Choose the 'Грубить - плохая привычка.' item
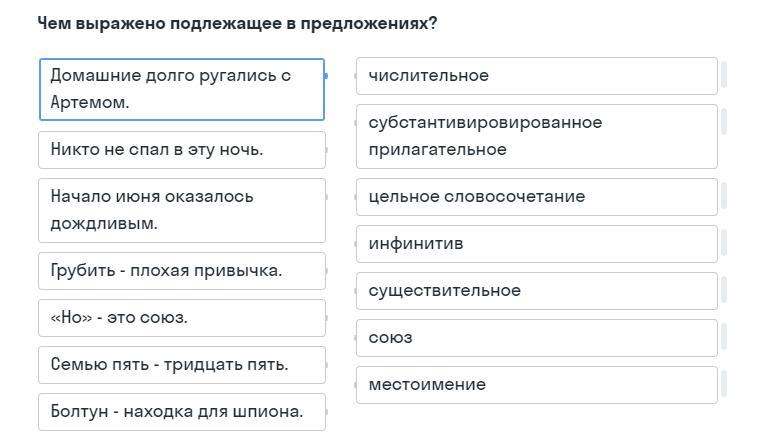The image size is (761, 441). pos(182,271)
